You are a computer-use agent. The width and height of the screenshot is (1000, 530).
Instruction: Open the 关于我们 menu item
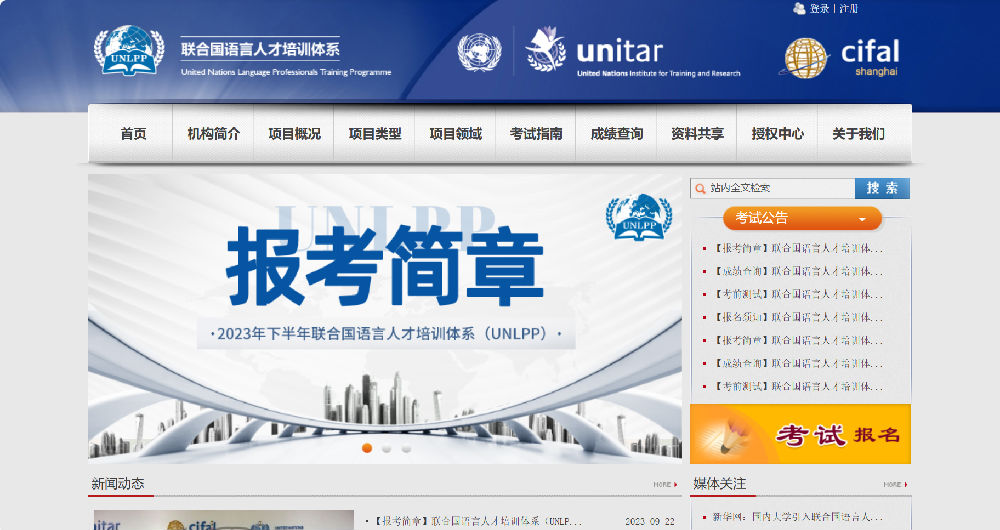[x=858, y=134]
